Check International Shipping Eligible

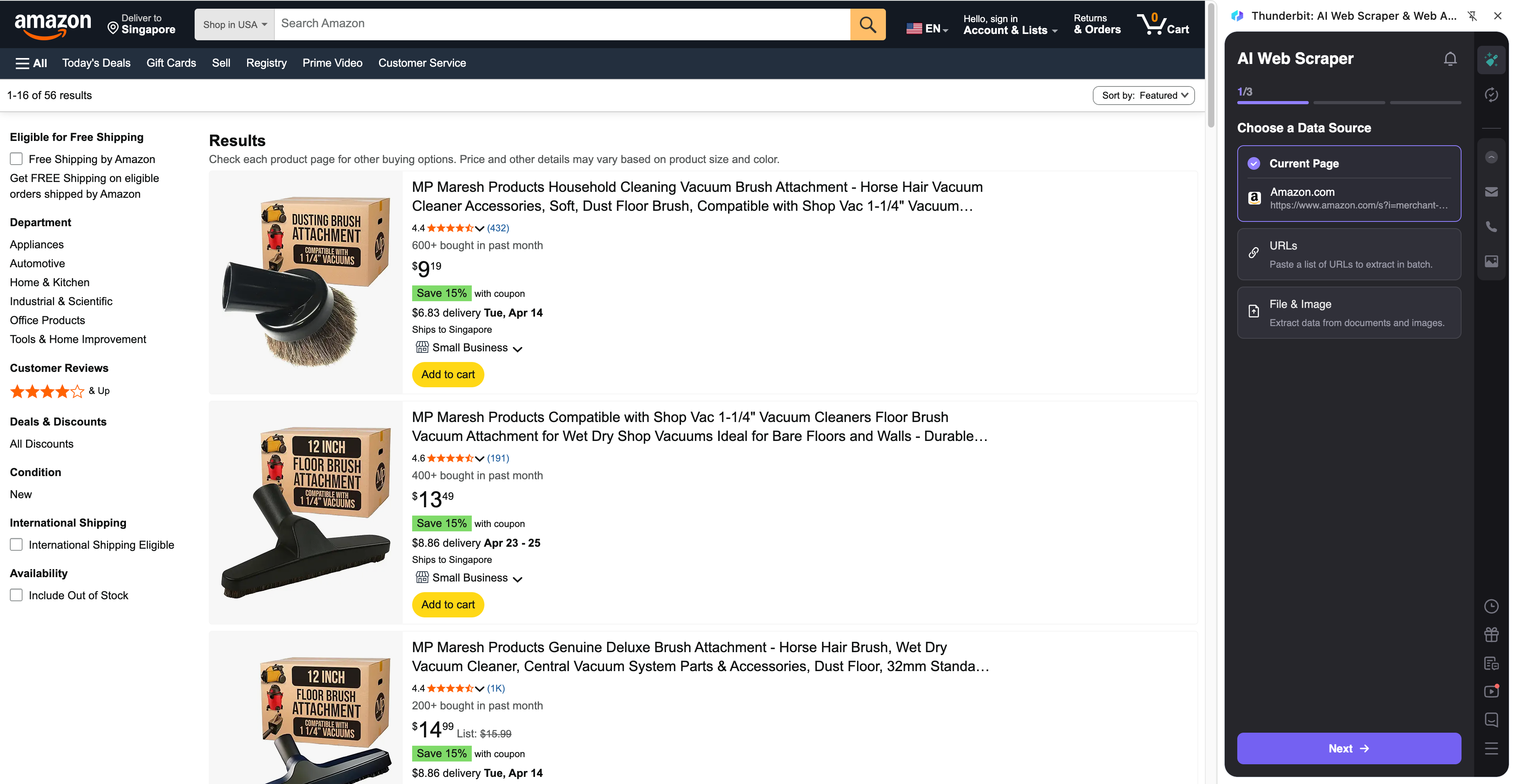click(17, 545)
